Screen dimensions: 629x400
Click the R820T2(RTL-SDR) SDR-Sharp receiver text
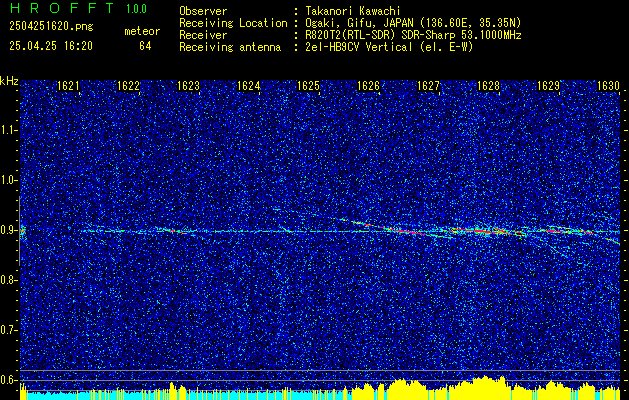(413, 35)
